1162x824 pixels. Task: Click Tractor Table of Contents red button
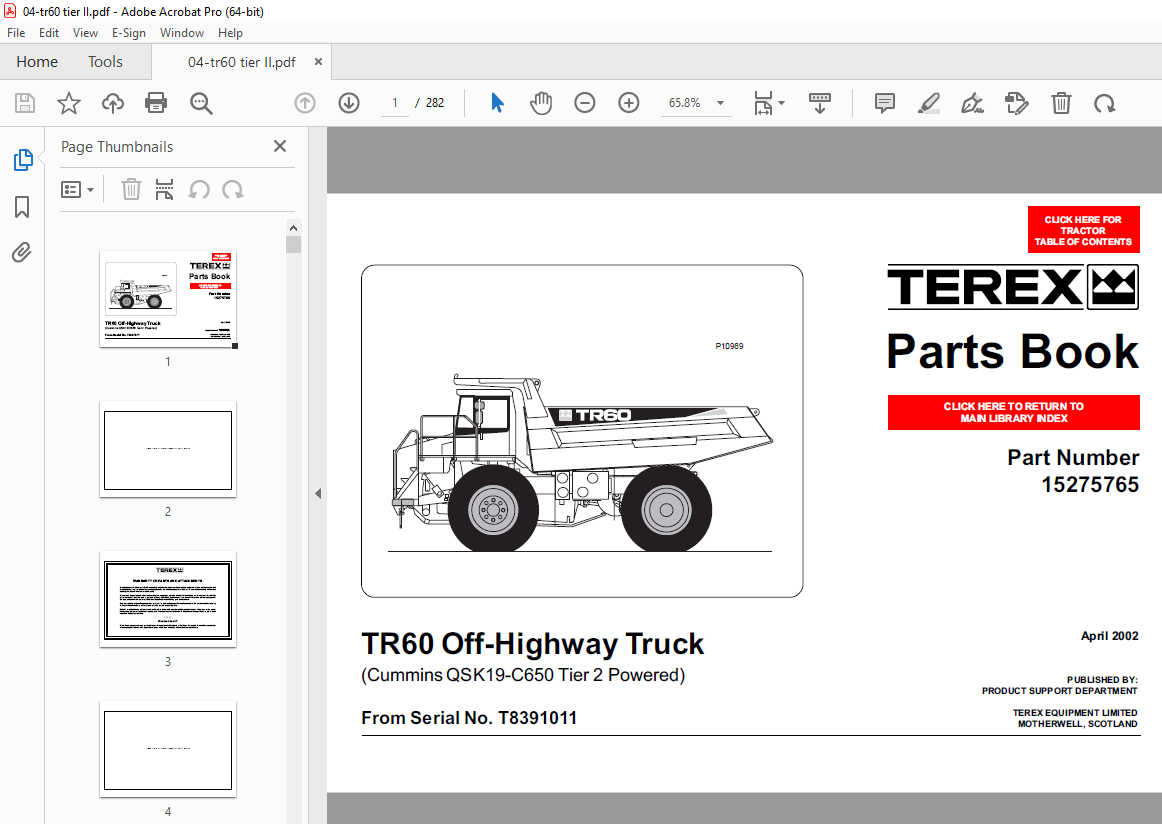tap(1083, 230)
